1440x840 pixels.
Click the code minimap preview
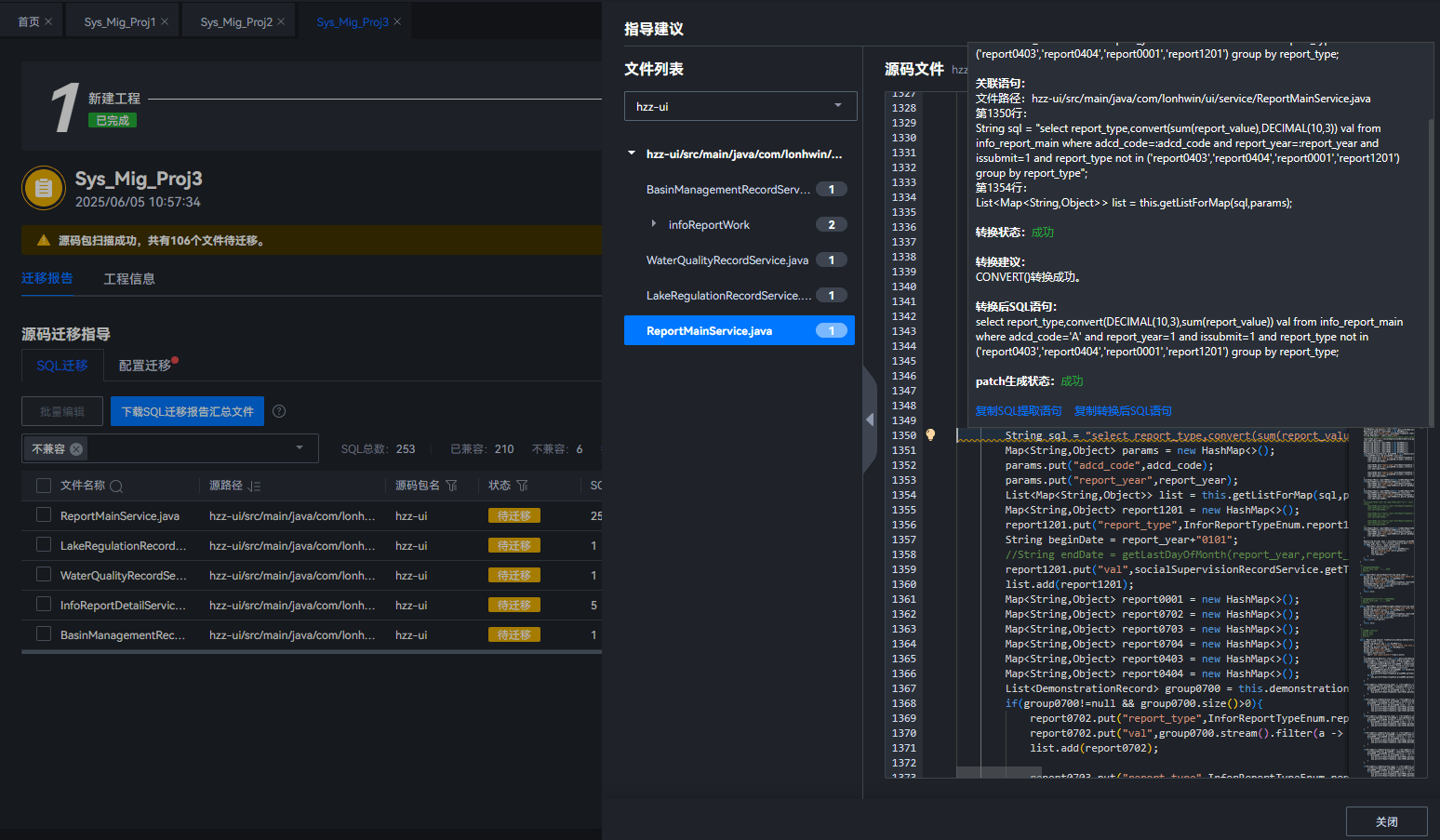tap(1389, 601)
